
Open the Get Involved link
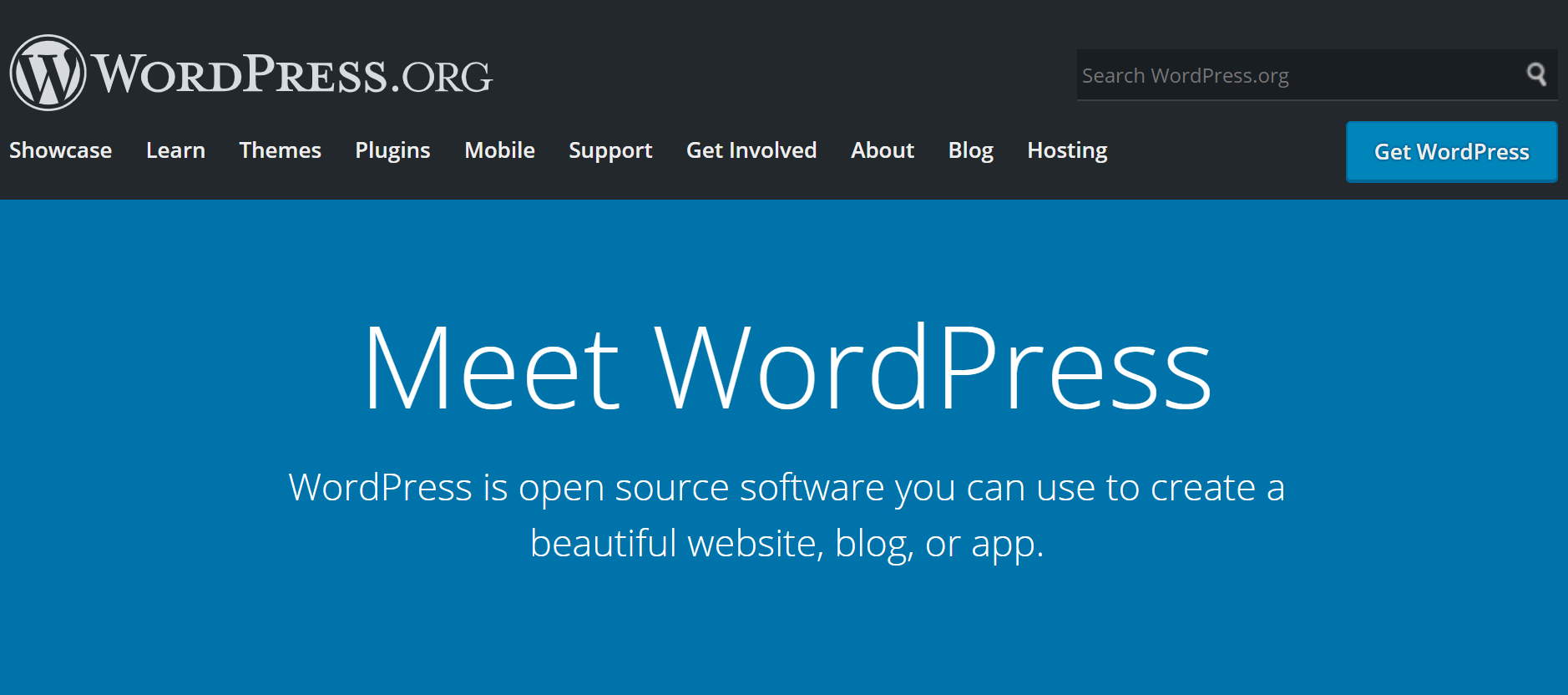pos(751,150)
